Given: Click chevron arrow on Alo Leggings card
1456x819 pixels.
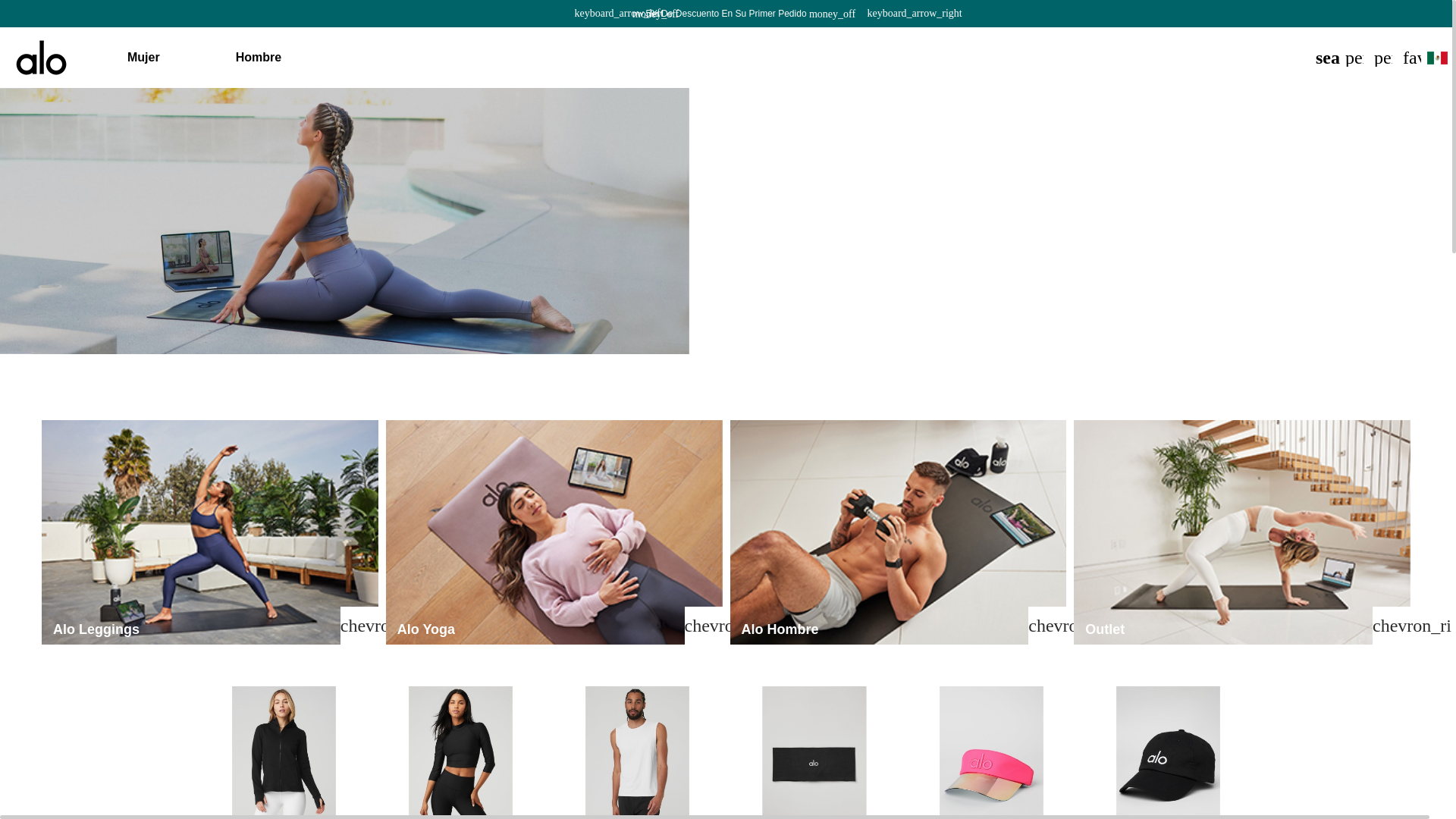Looking at the screenshot, I should coord(359,626).
